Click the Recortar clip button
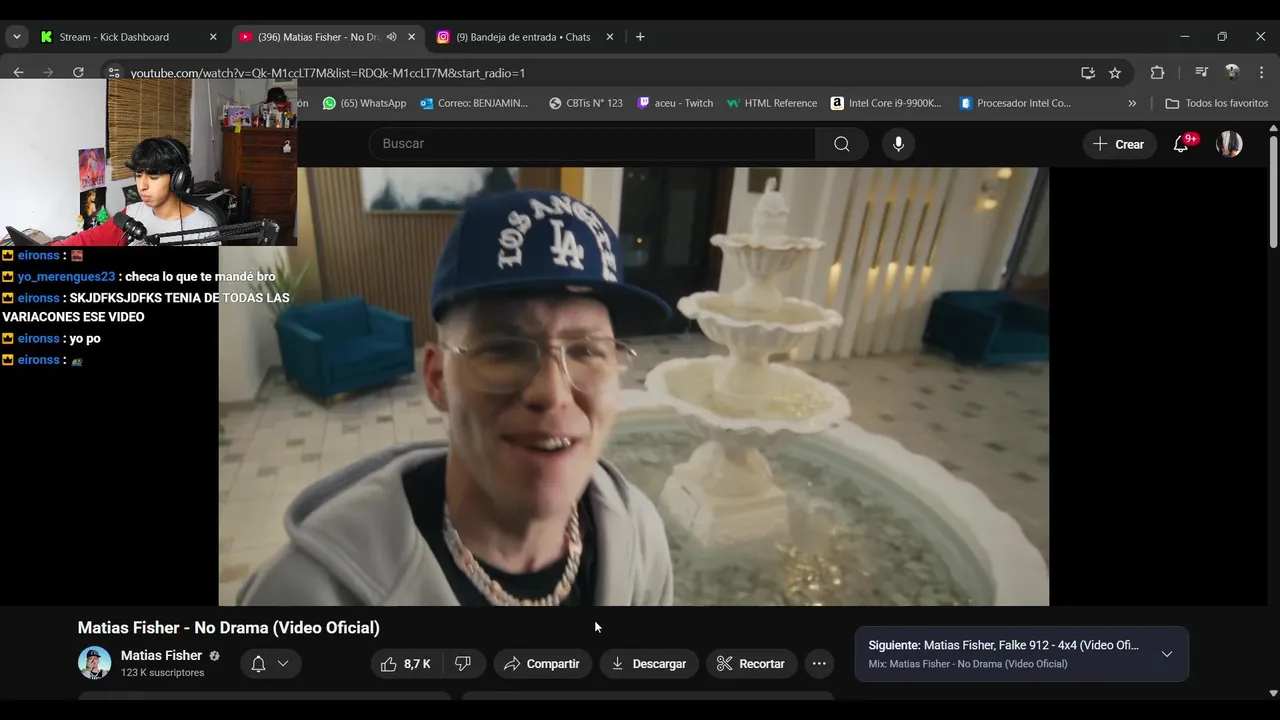The image size is (1280, 720). click(751, 664)
